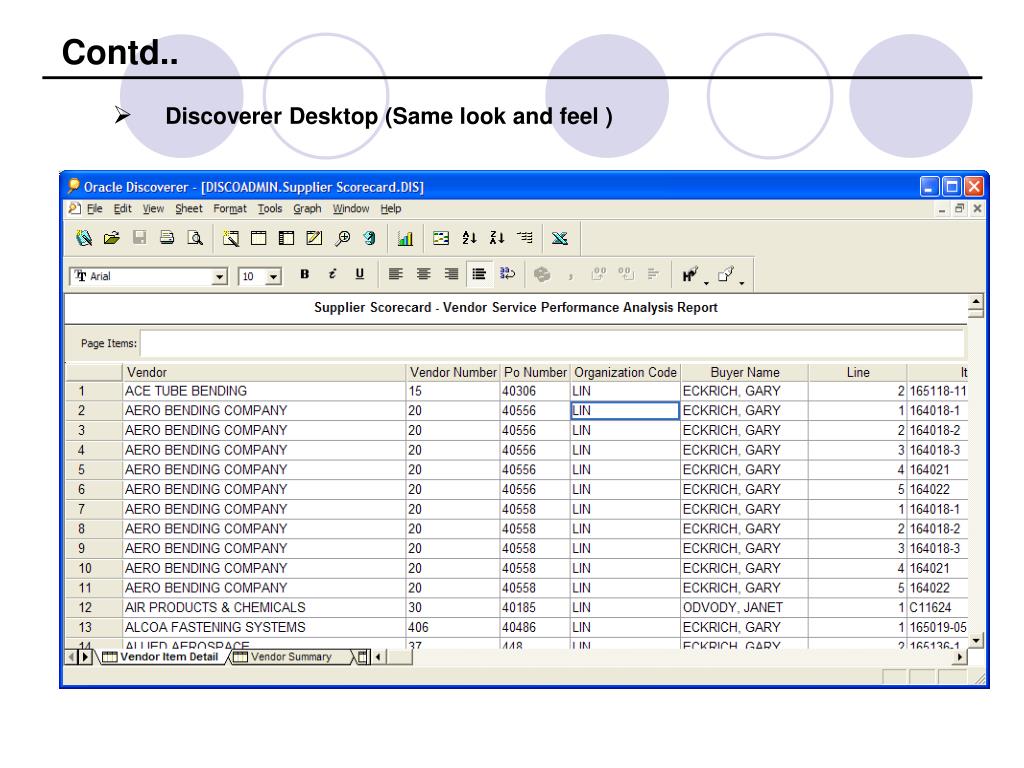Click the horizontal scrollbar right arrow
The height and width of the screenshot is (768, 1024).
pos(959,657)
